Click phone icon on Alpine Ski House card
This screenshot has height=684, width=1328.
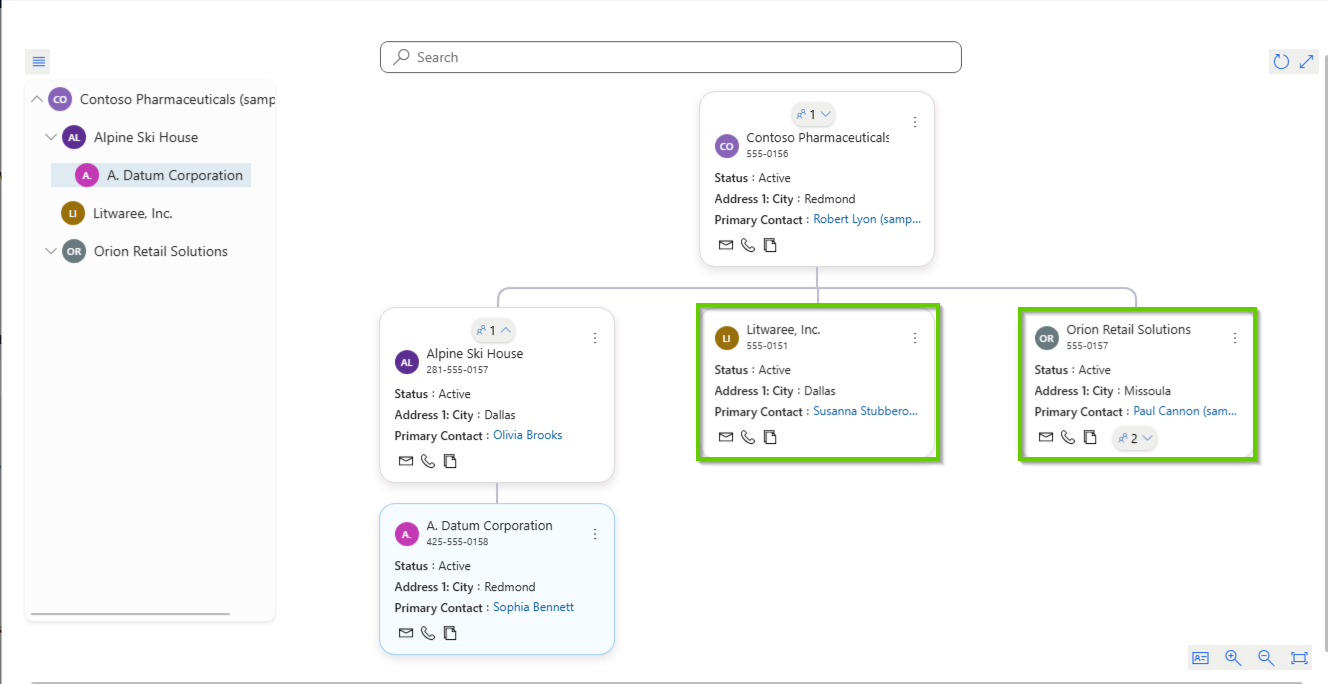(x=428, y=461)
